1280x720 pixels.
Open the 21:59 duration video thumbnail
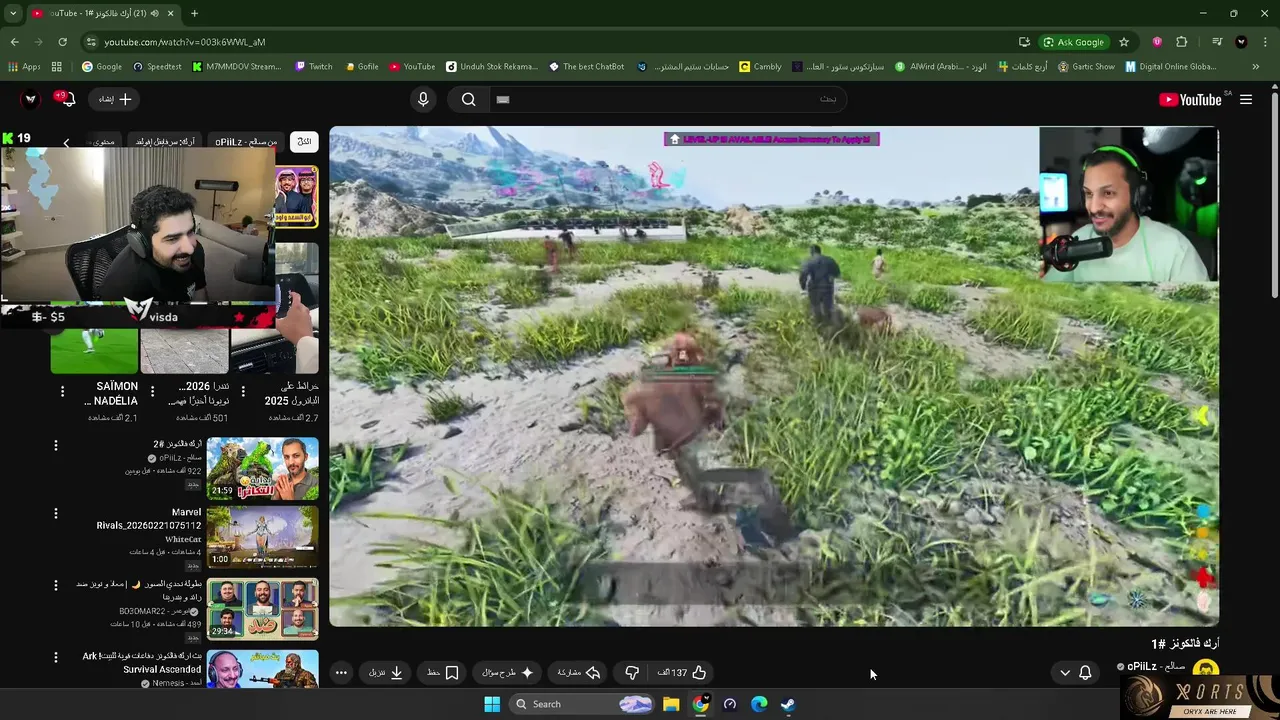(x=262, y=468)
